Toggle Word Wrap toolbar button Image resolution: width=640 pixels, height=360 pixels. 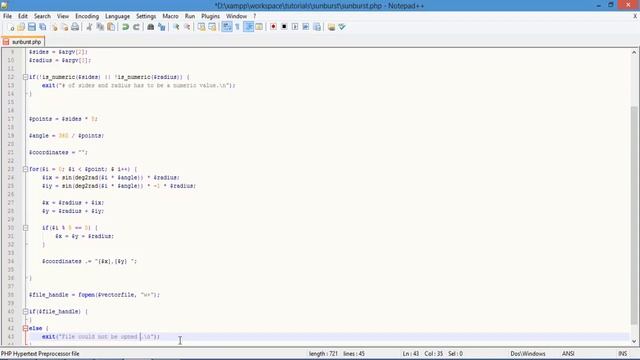[227, 27]
